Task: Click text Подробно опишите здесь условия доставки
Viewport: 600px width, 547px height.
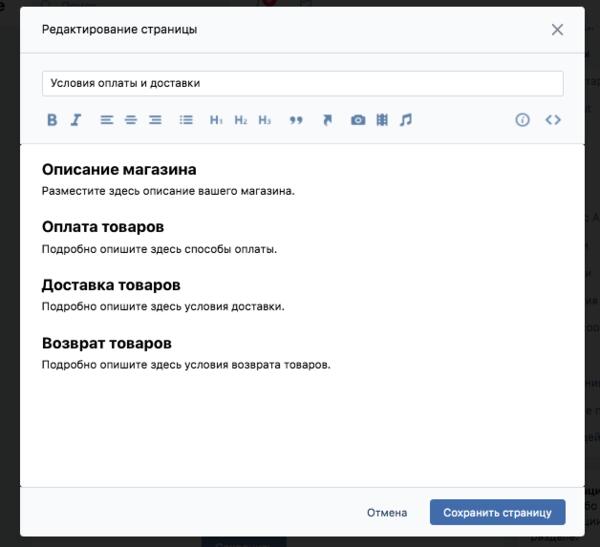Action: point(163,307)
